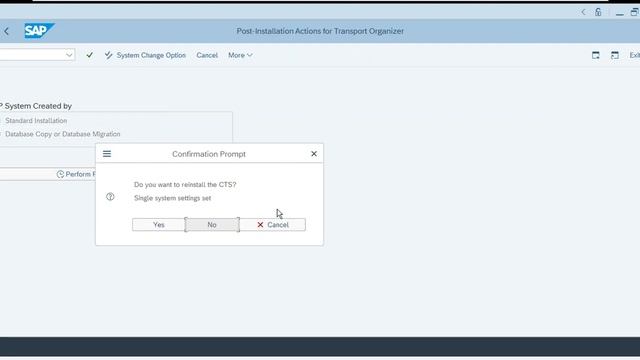Click the chevron left of the lock icon
The image size is (640, 360).
(x=584, y=12)
